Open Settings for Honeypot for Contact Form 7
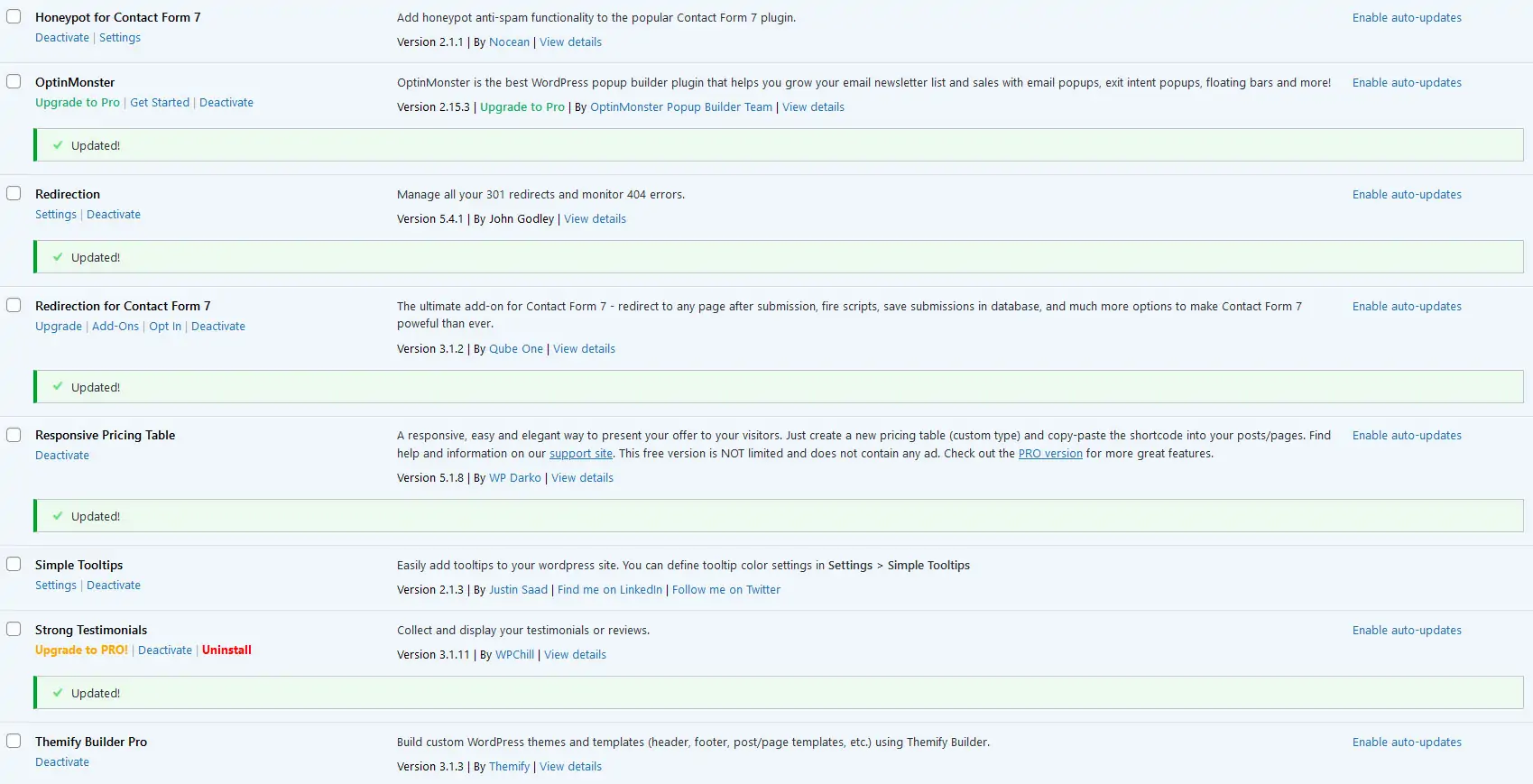This screenshot has height=784, width=1533. point(120,38)
